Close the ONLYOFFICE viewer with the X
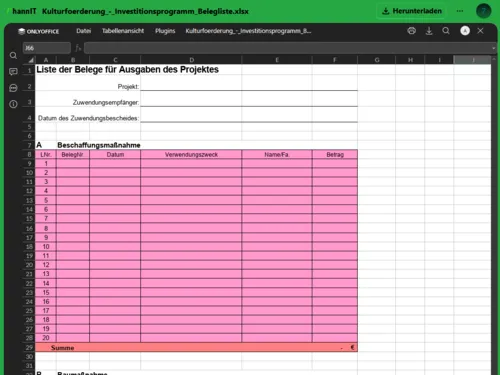 click(x=480, y=31)
